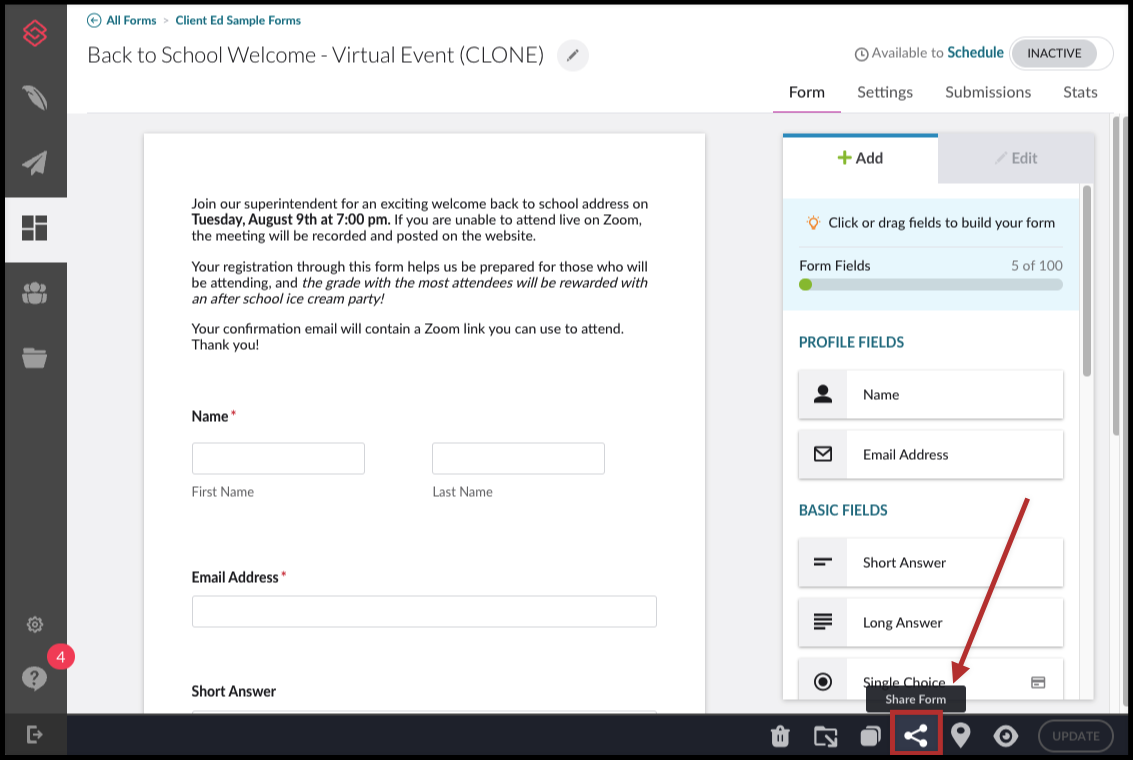
Task: Open the Submissions tab
Action: point(988,92)
